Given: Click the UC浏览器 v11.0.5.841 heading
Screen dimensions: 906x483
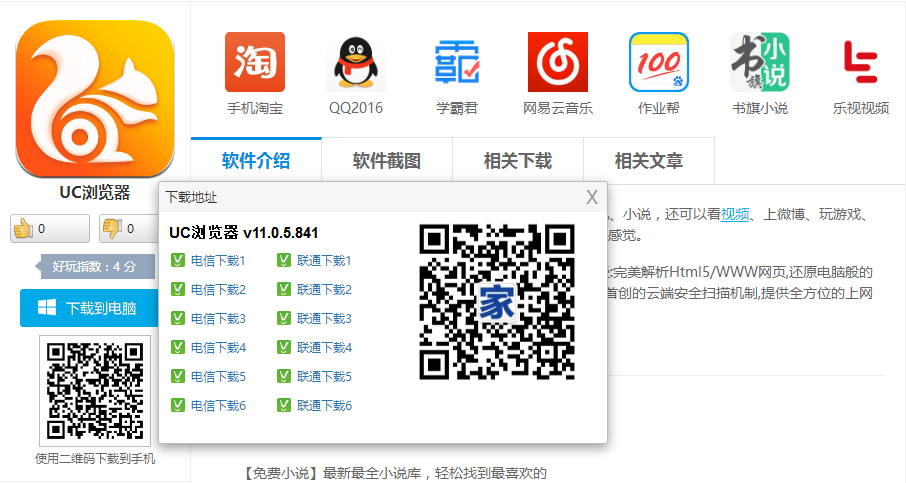Looking at the screenshot, I should pyautogui.click(x=243, y=233).
